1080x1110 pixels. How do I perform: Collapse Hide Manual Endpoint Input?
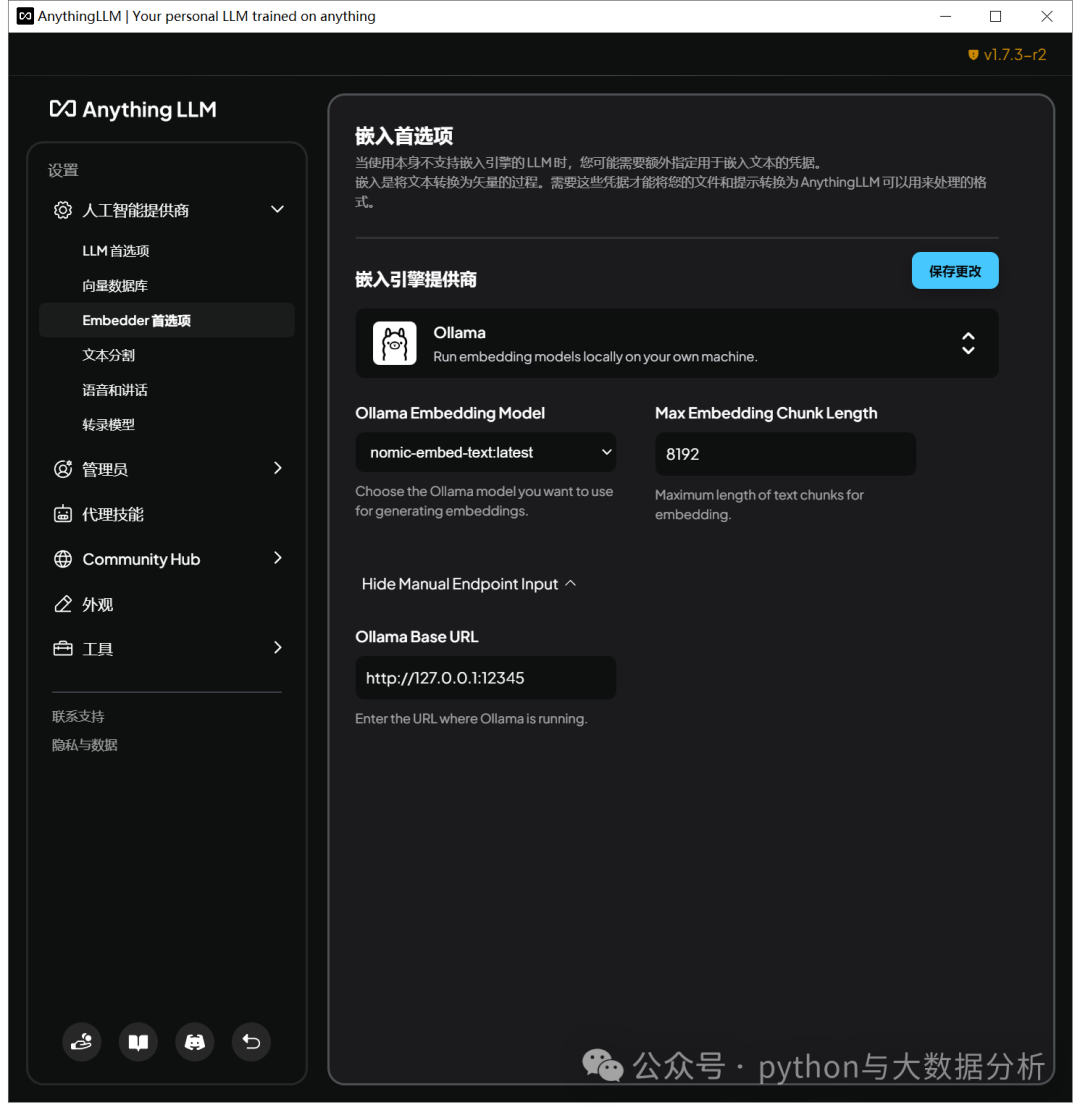pyautogui.click(x=469, y=583)
